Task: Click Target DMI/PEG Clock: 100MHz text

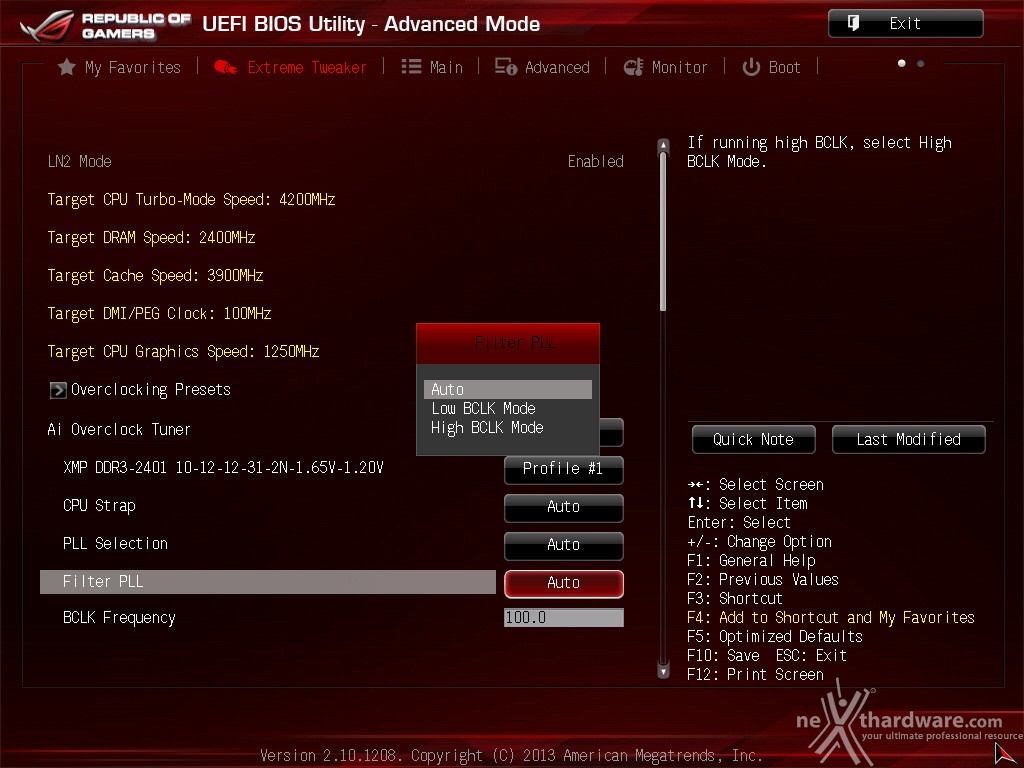Action: pyautogui.click(x=159, y=313)
